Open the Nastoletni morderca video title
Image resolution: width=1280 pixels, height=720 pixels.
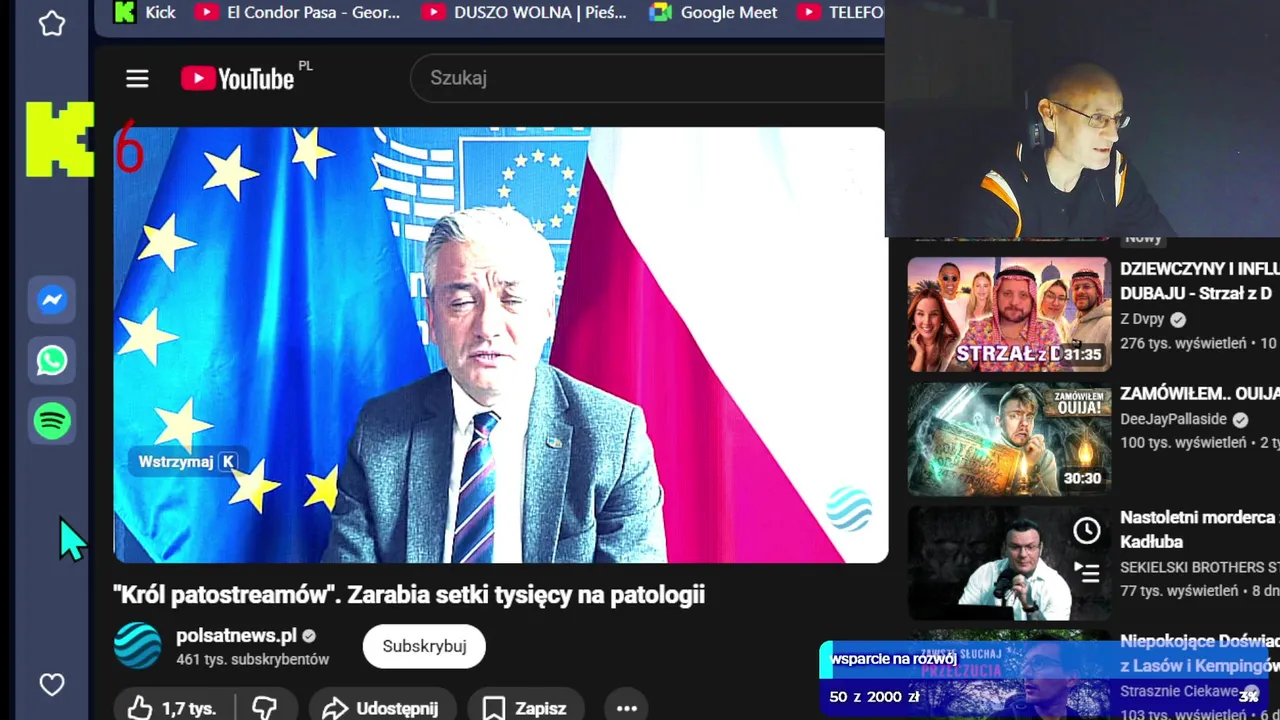coord(1200,530)
